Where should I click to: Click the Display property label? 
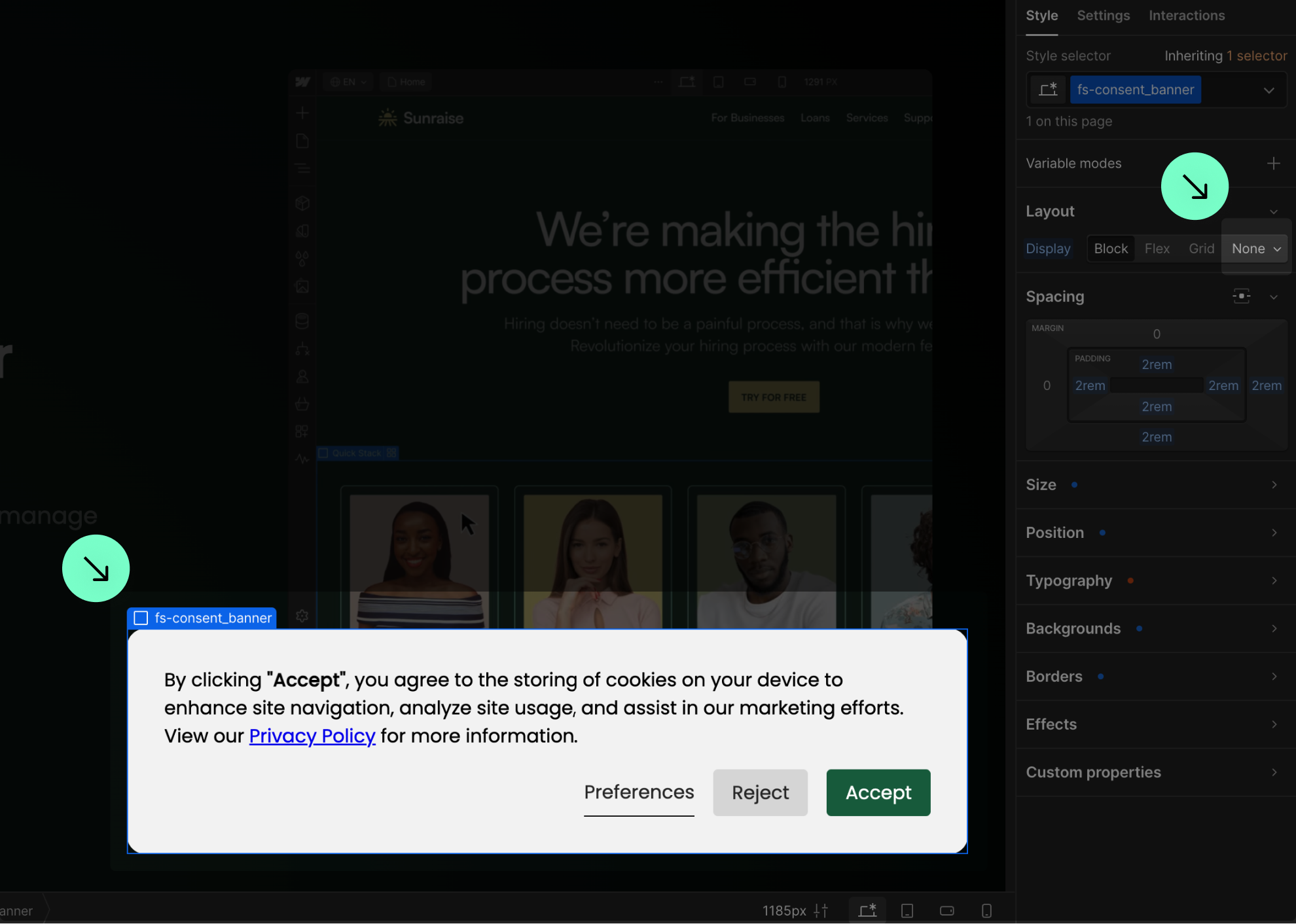1048,249
